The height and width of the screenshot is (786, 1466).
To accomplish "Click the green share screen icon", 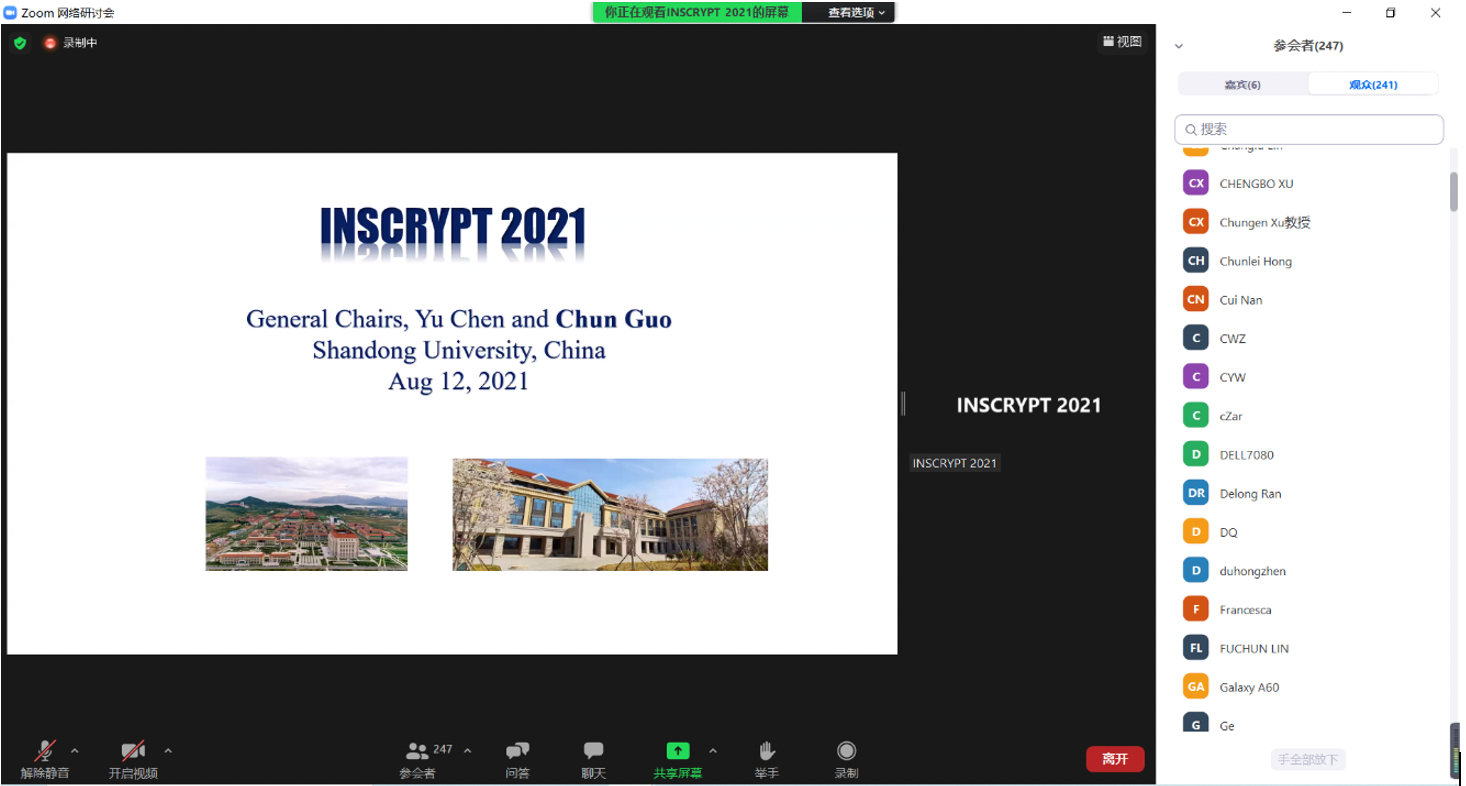I will click(678, 752).
